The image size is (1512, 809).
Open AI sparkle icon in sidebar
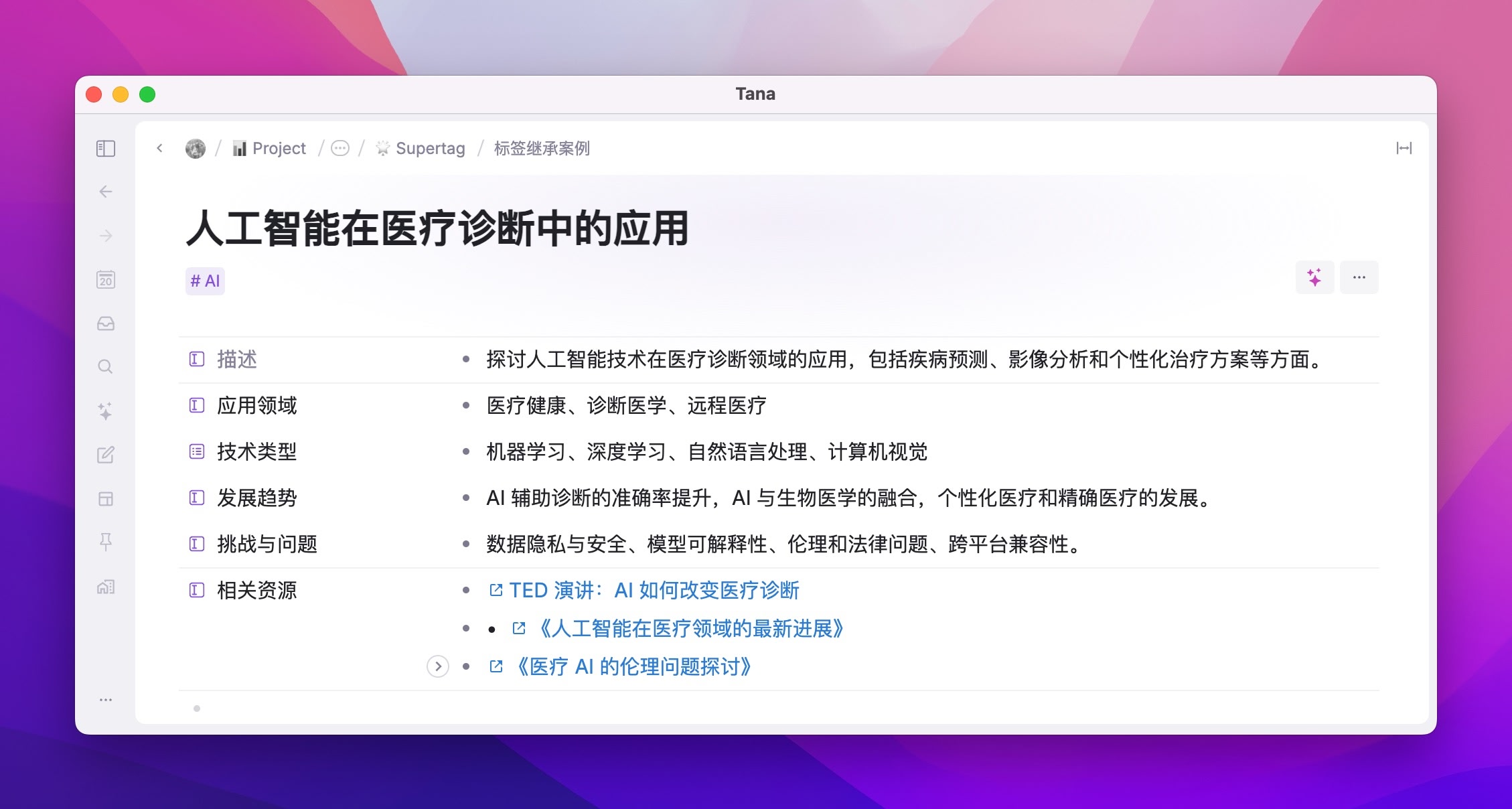pyautogui.click(x=105, y=411)
